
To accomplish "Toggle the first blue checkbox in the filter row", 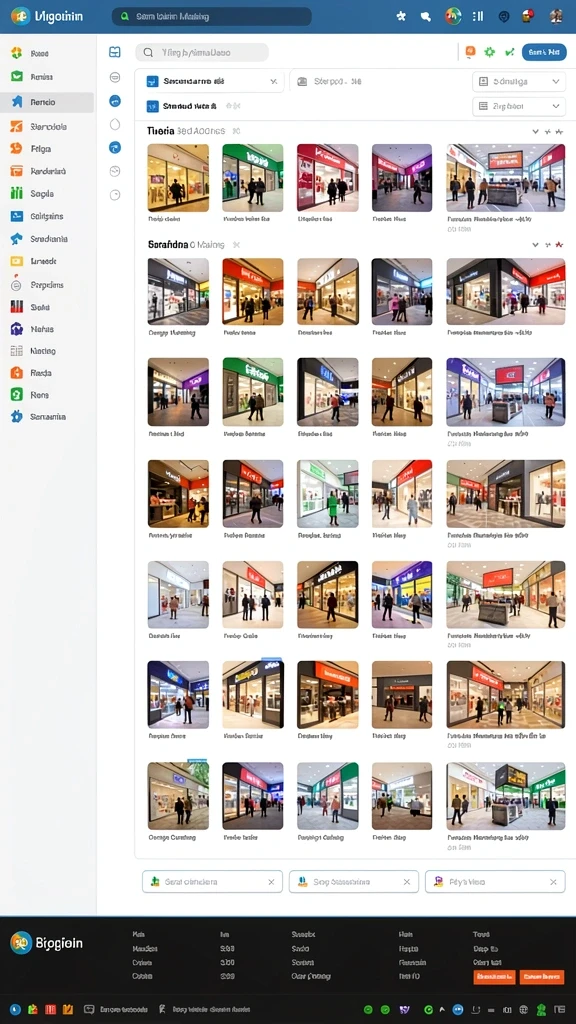I will click(153, 82).
